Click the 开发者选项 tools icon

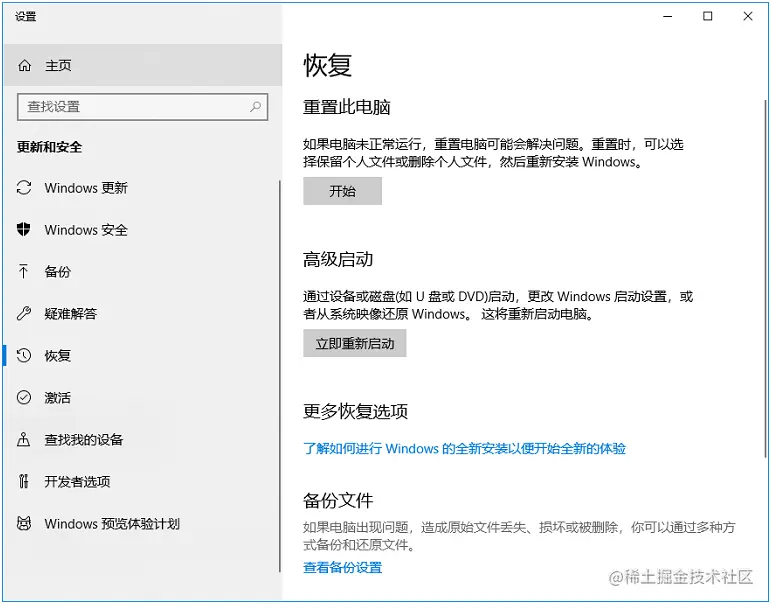tap(24, 481)
